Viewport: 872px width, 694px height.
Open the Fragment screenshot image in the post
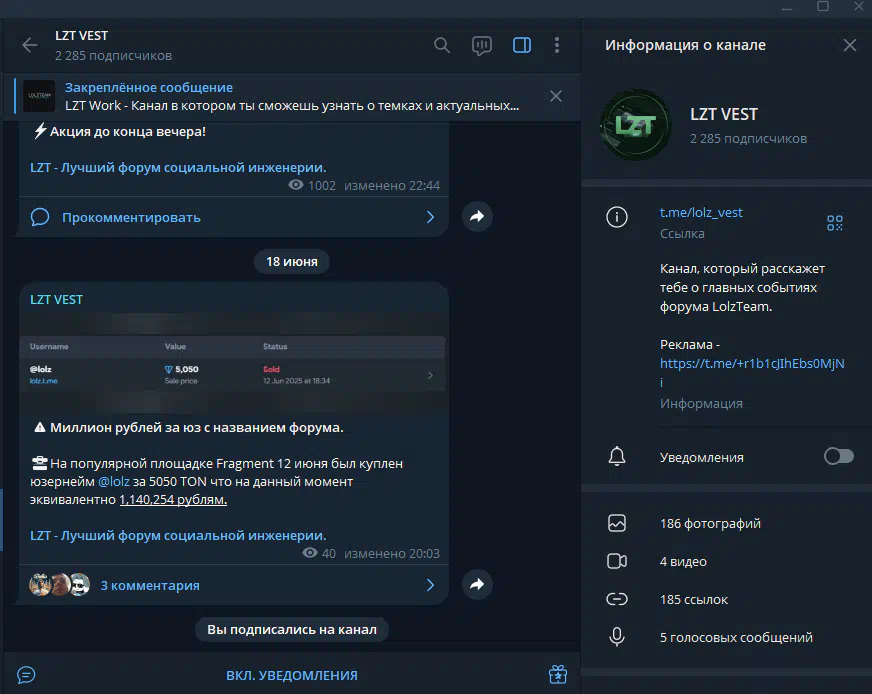tap(232, 363)
